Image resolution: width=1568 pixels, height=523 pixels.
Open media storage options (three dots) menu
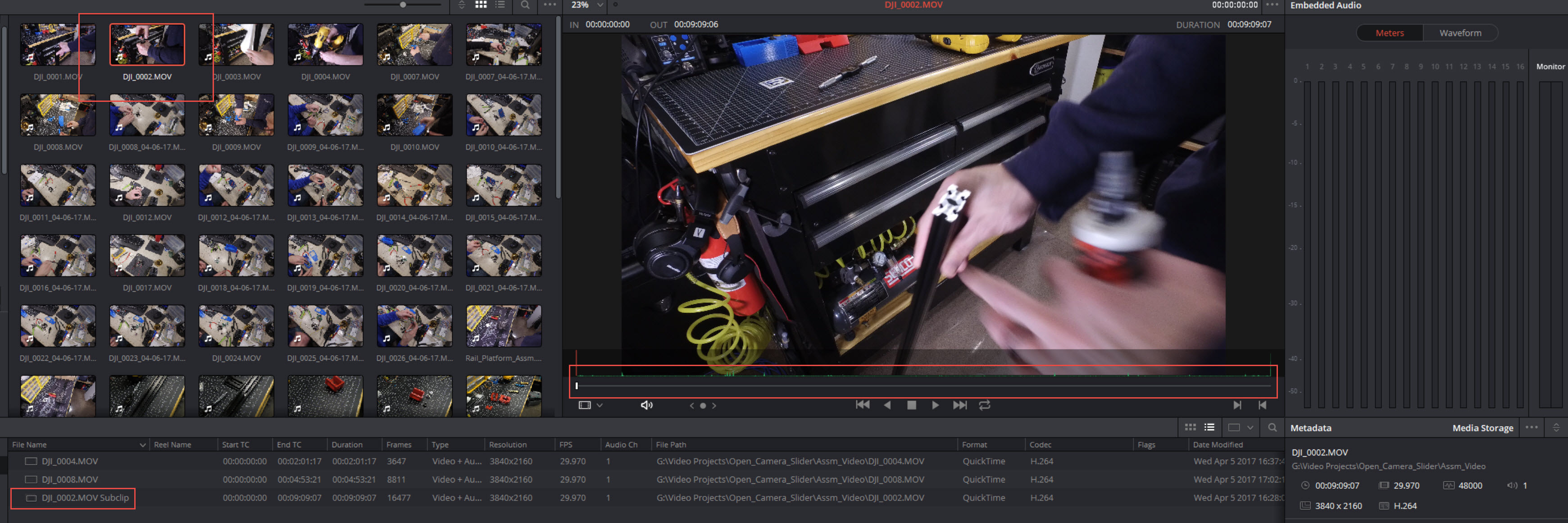550,5
